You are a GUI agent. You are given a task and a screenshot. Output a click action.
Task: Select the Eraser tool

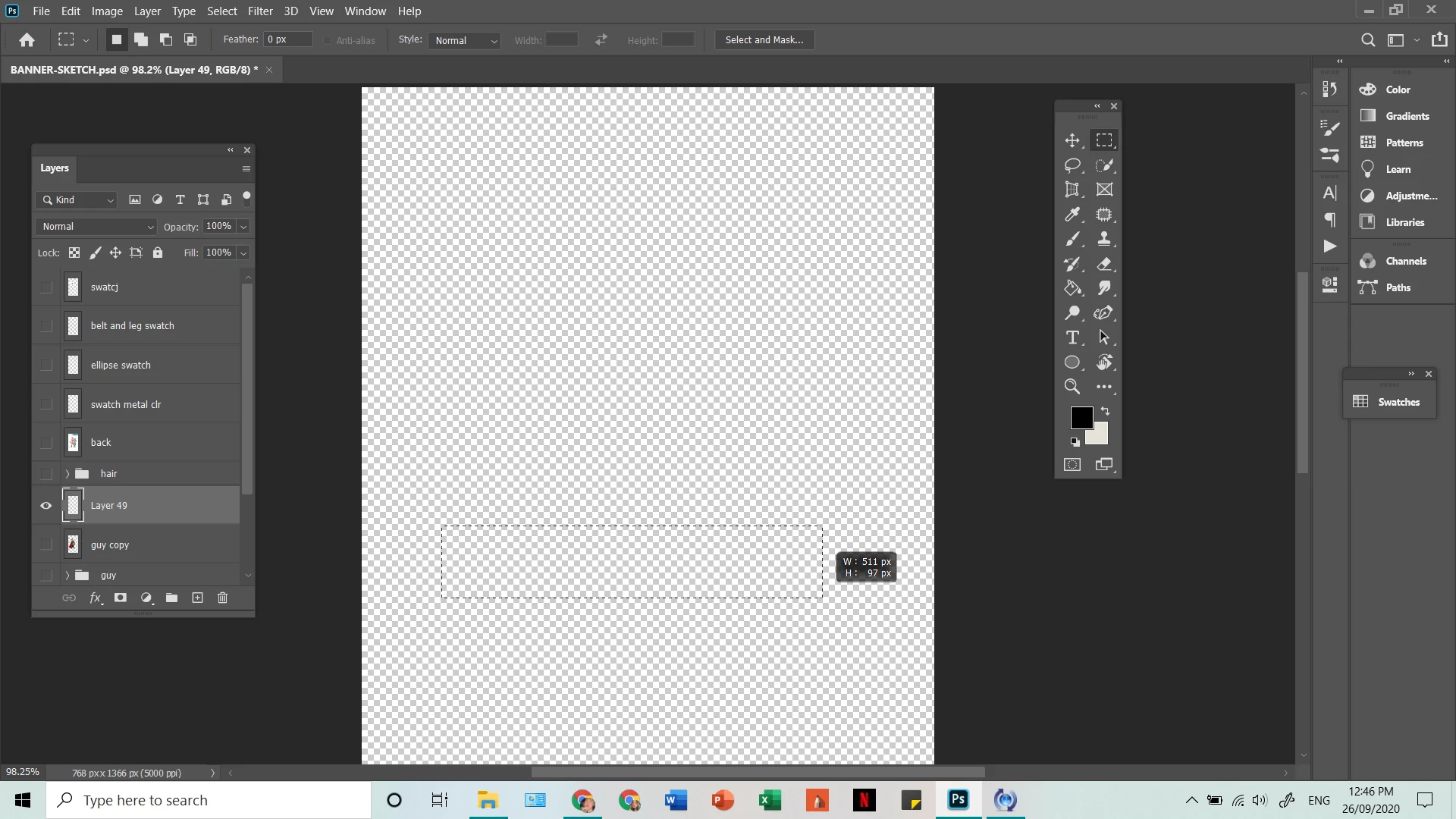click(1104, 264)
